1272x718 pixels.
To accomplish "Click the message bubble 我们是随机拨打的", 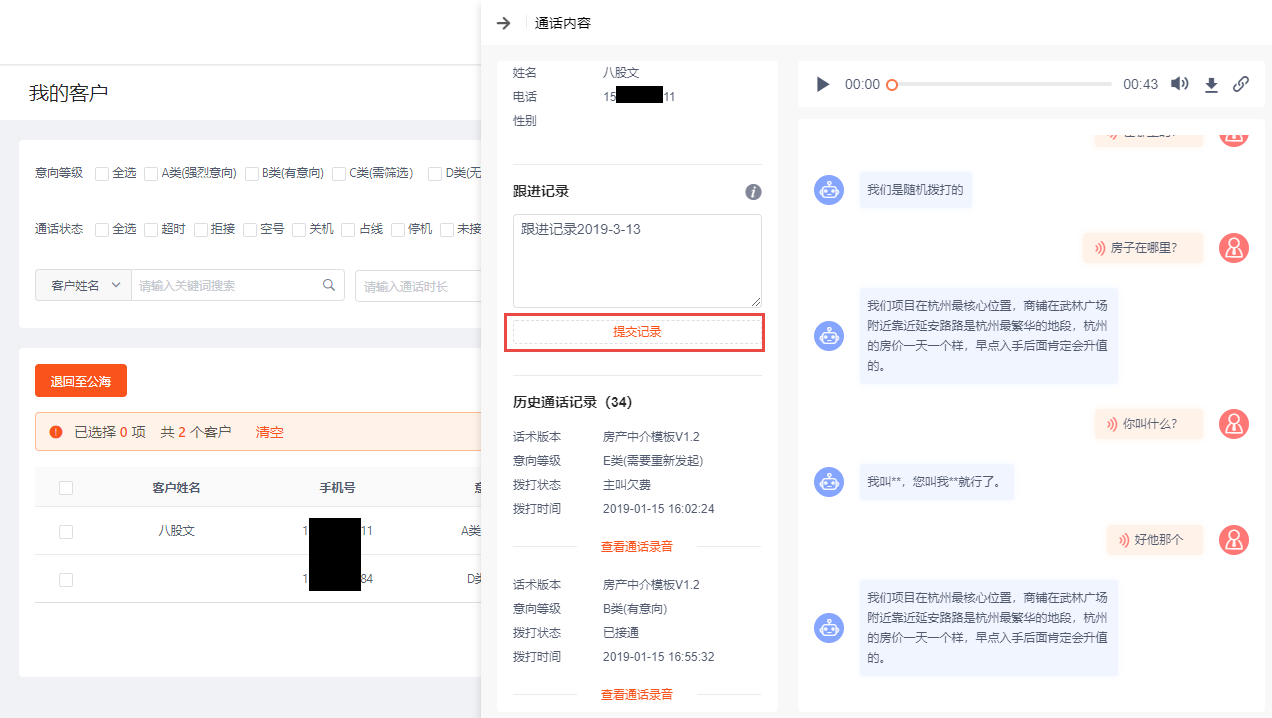I will [915, 189].
